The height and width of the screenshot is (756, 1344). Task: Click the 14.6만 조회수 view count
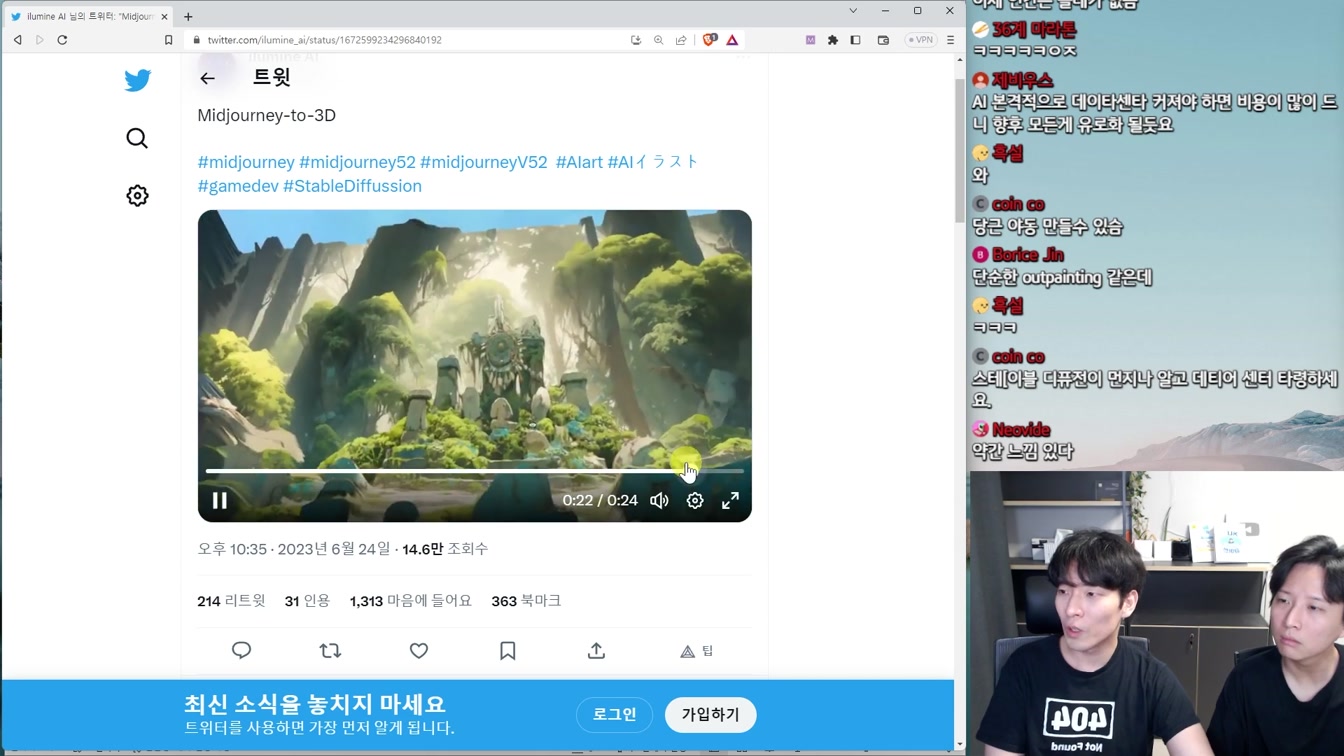click(x=445, y=549)
